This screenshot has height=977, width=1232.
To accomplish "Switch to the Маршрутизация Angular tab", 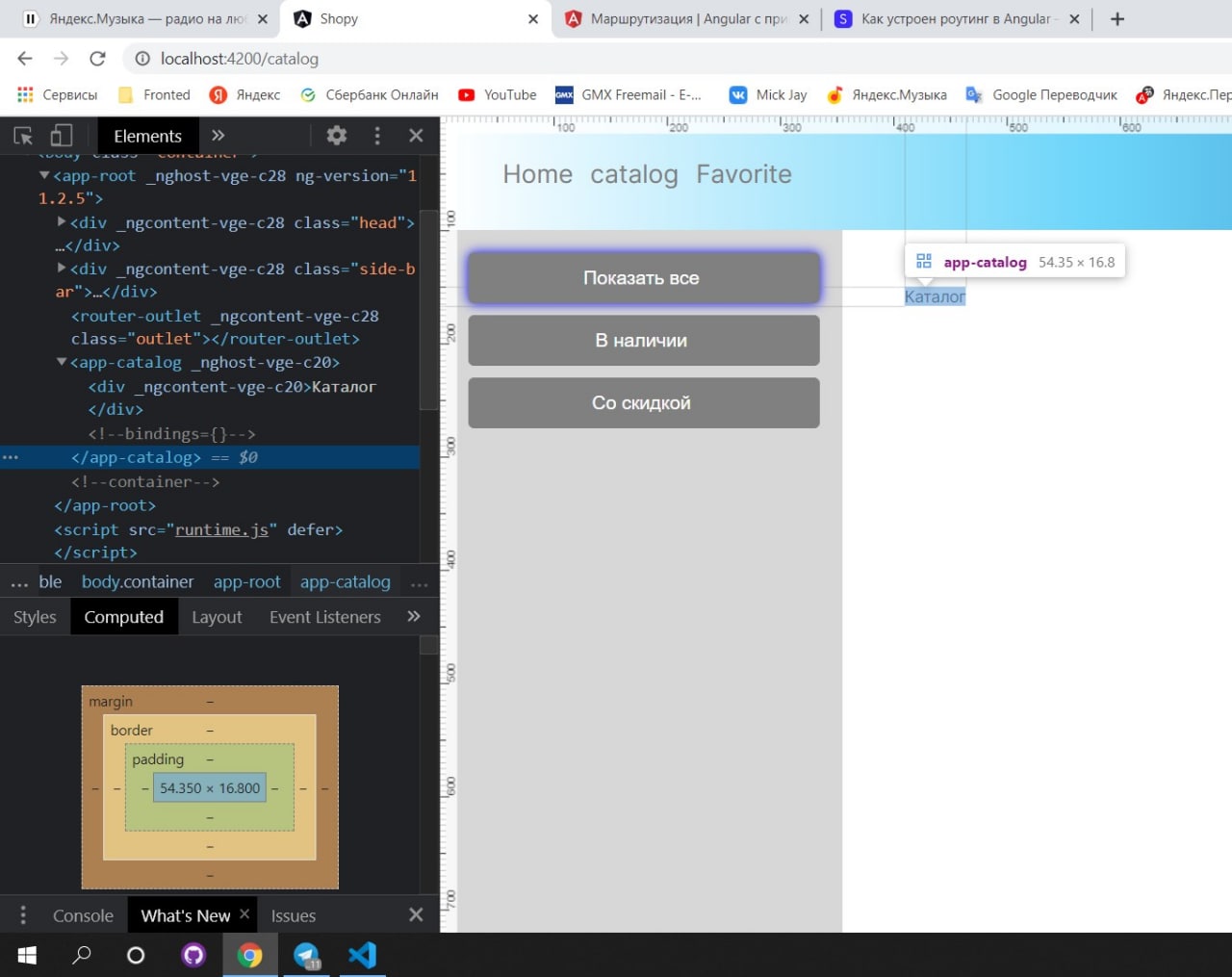I will 687,18.
